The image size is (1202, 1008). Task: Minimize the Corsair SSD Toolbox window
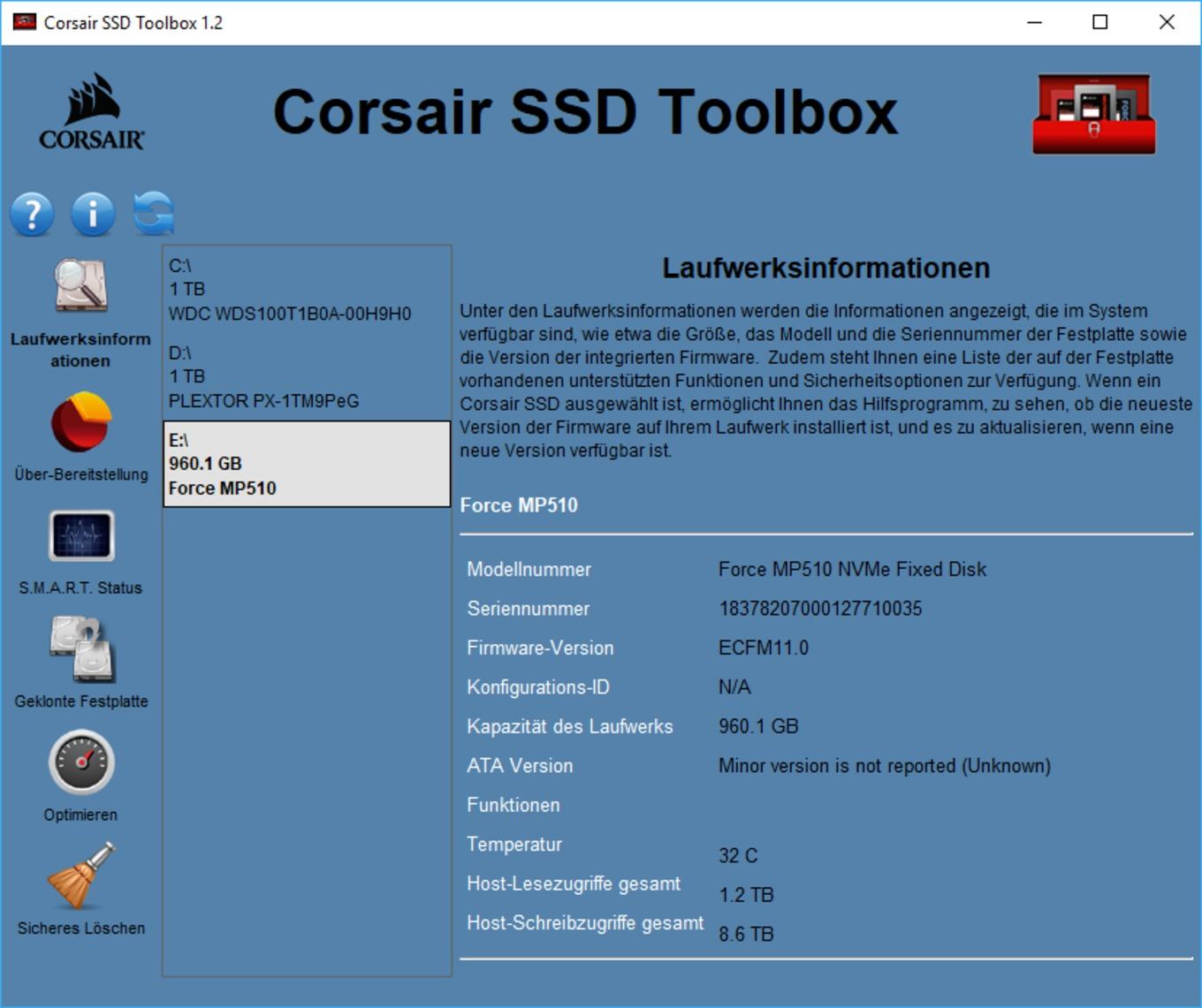pos(1035,22)
